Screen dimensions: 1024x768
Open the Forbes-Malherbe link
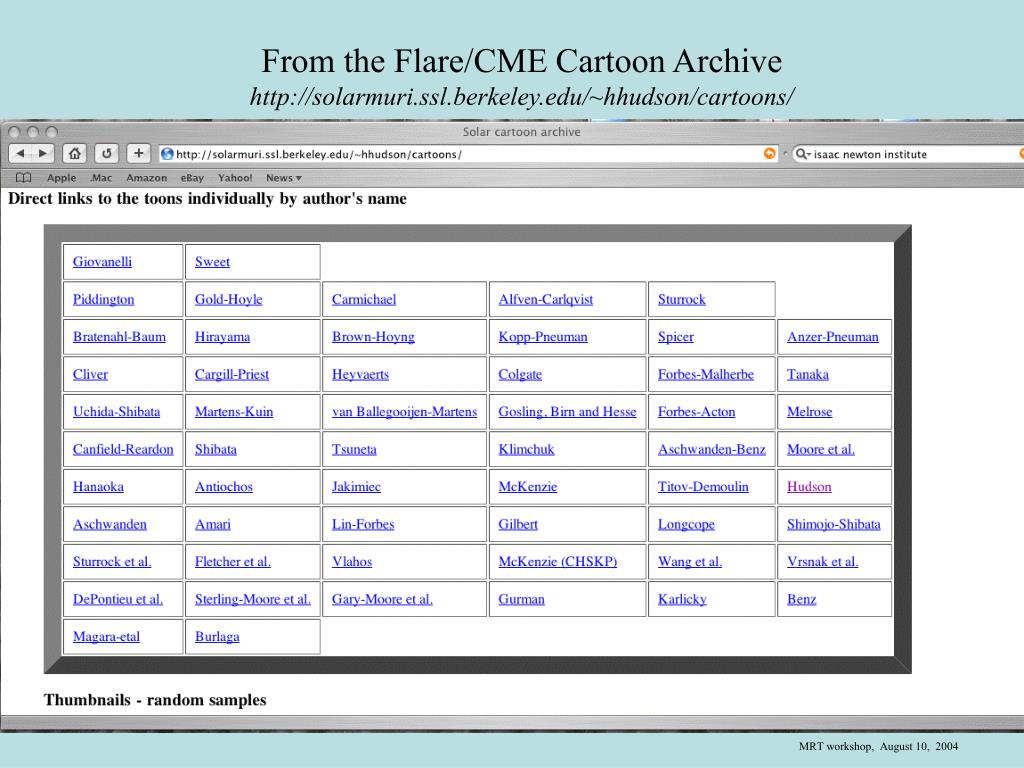pyautogui.click(x=705, y=375)
